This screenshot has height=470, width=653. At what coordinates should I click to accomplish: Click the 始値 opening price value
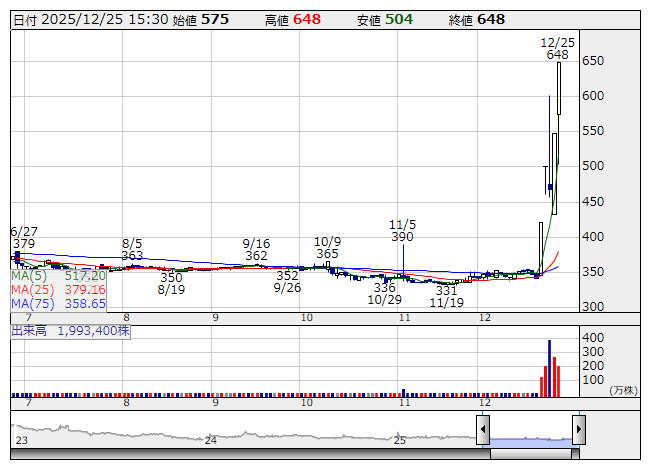click(x=215, y=19)
